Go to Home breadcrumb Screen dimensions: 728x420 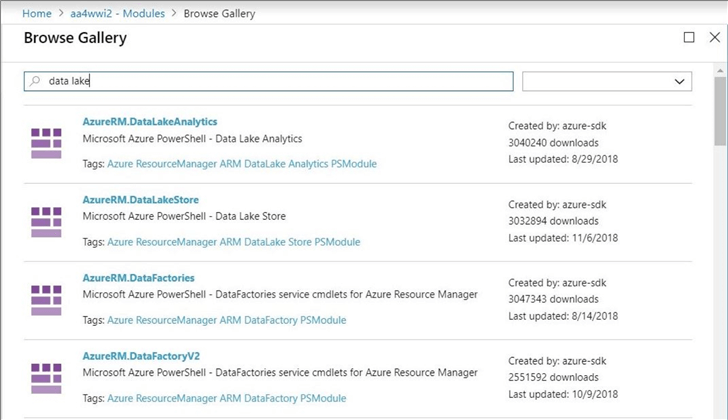tap(37, 14)
